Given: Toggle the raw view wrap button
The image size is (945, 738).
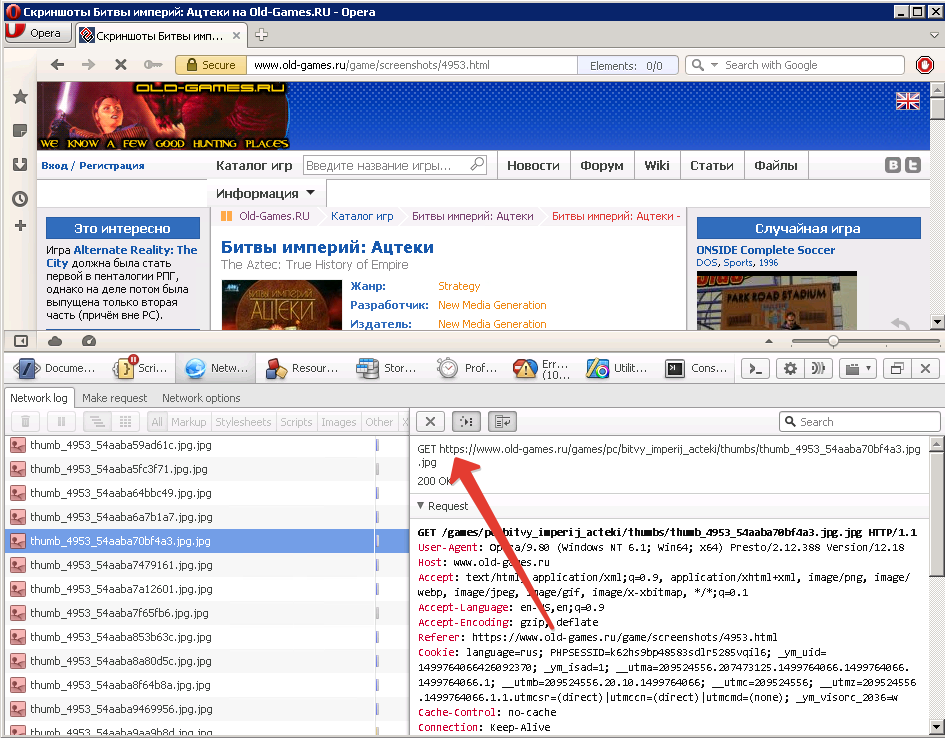Looking at the screenshot, I should click(501, 422).
